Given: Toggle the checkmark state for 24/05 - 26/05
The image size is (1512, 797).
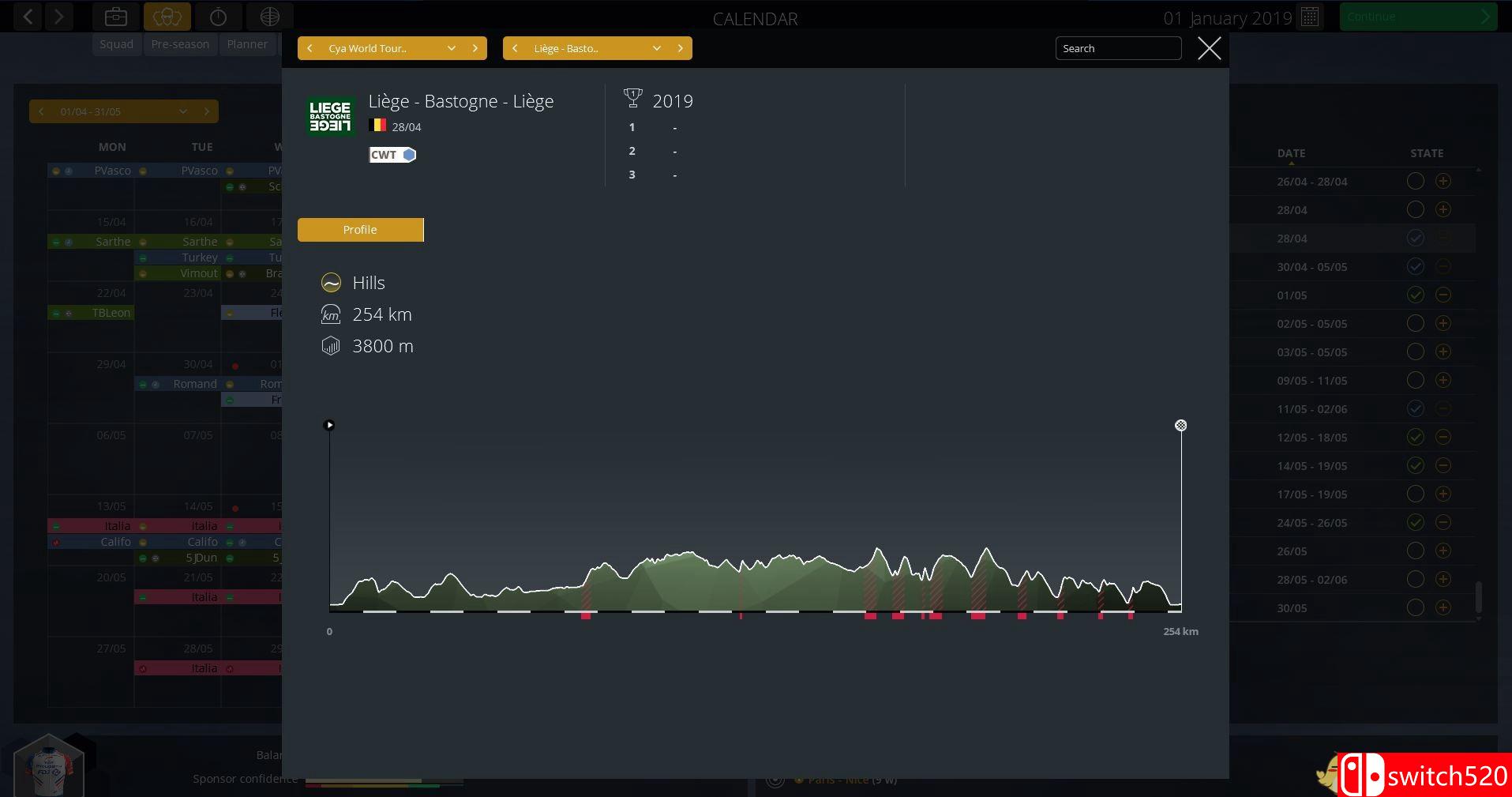Looking at the screenshot, I should [1415, 522].
